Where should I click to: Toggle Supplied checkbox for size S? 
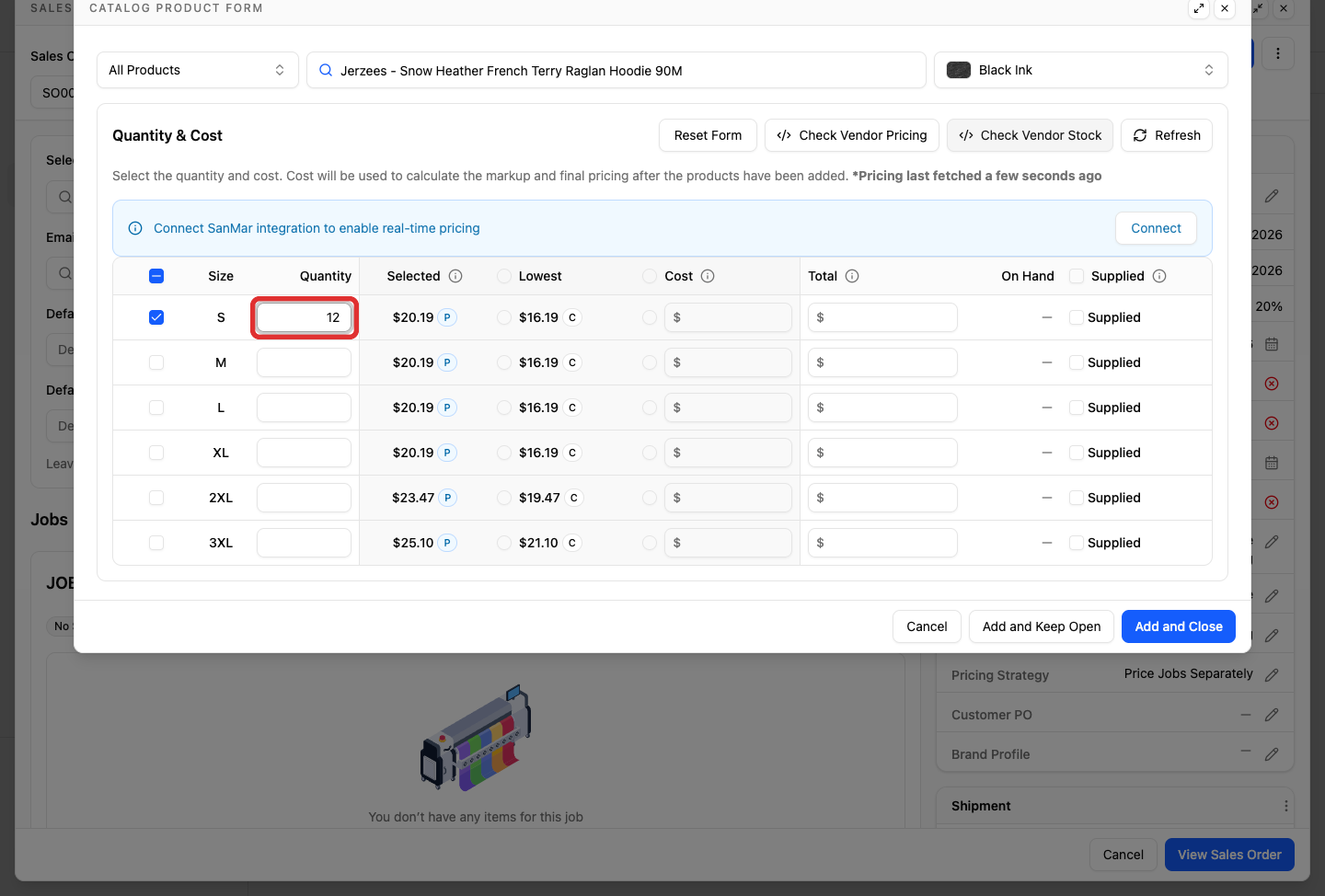1077,317
